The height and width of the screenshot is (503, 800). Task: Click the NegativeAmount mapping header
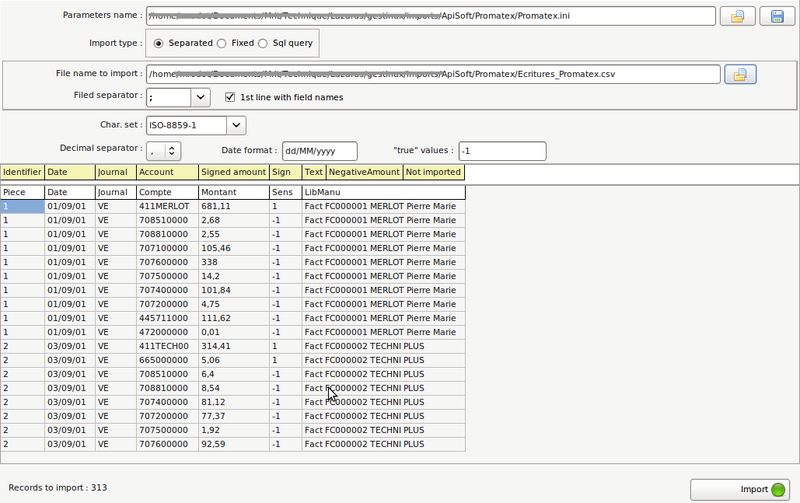coord(365,172)
